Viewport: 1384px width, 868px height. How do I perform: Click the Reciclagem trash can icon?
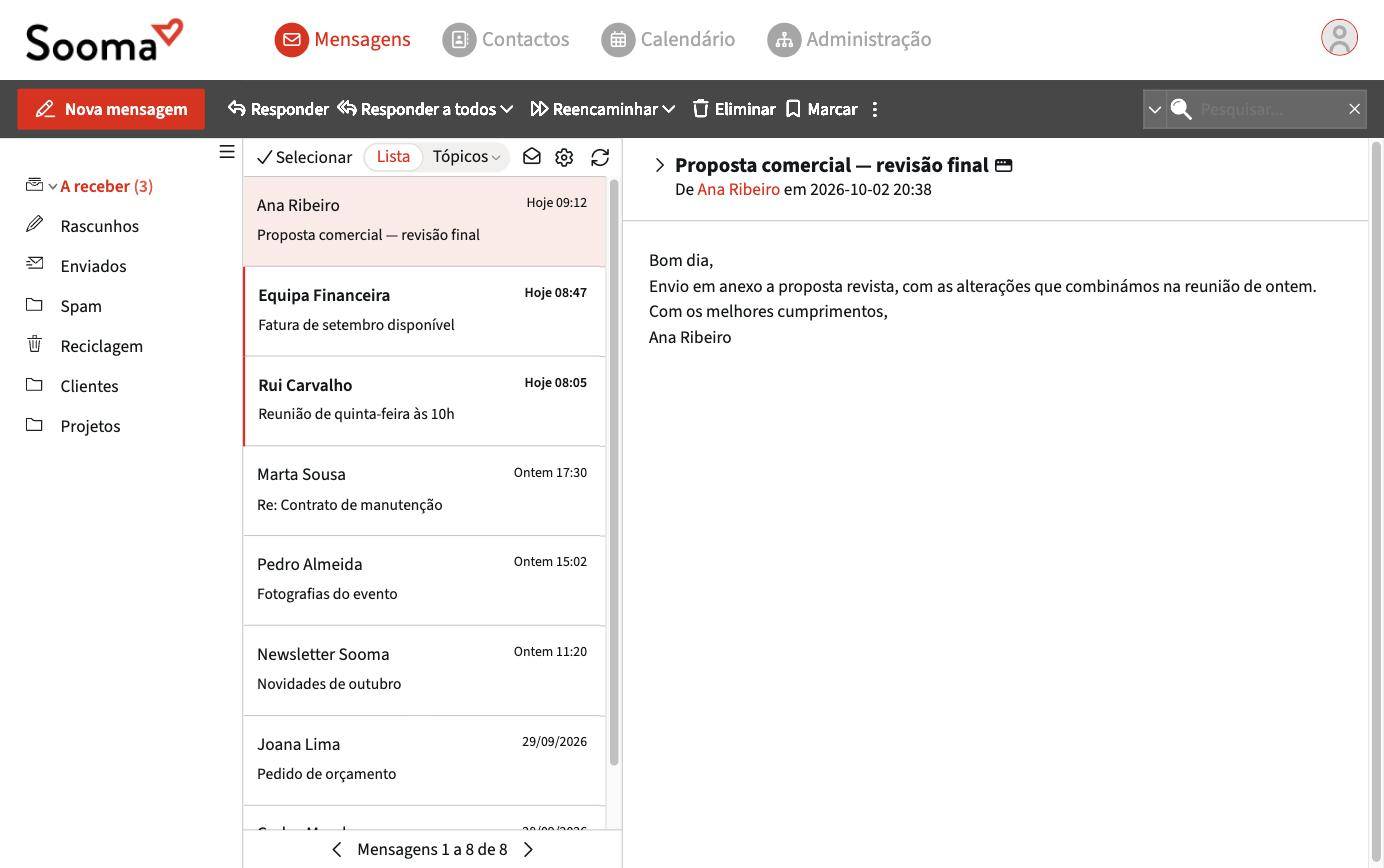[35, 344]
